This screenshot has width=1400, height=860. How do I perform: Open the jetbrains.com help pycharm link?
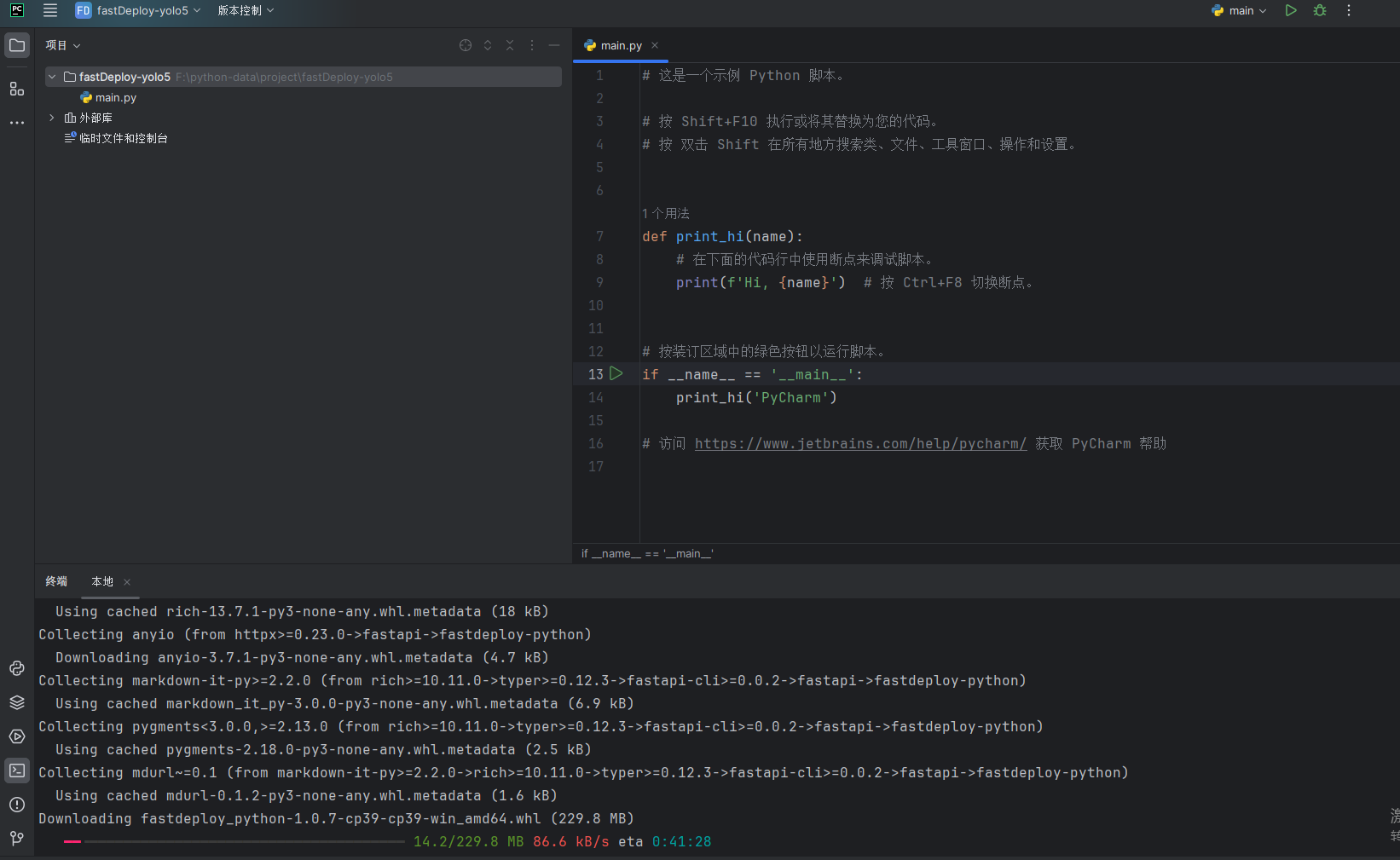click(860, 443)
